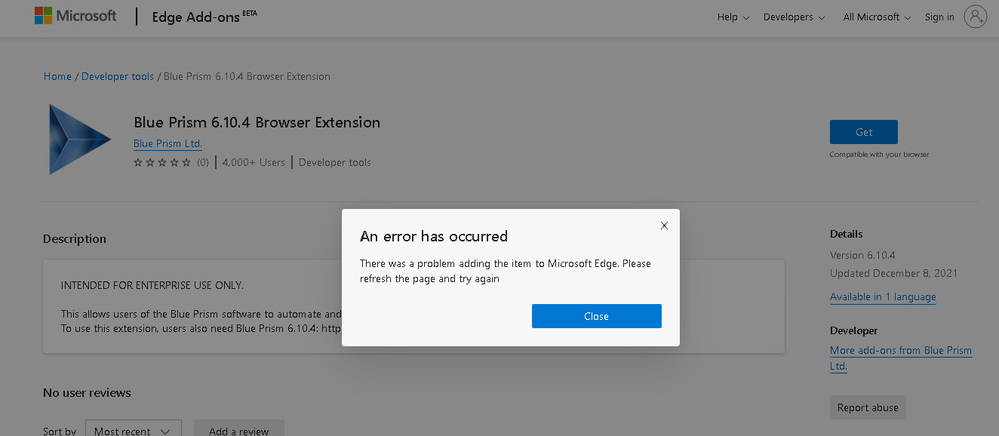Viewport: 999px width, 436px height.
Task: Open Developer tools breadcrumb link
Action: (x=118, y=77)
